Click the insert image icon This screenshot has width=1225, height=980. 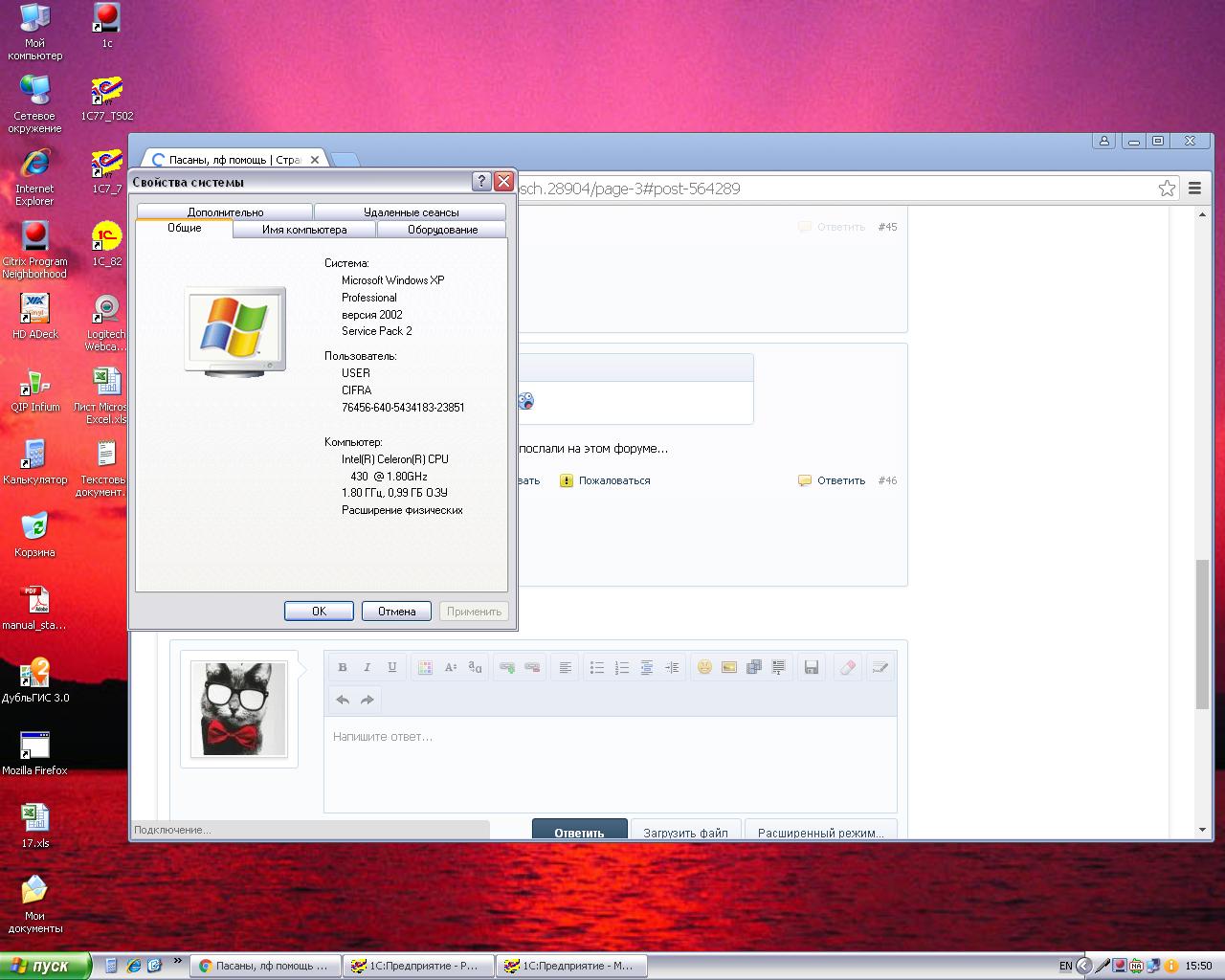729,667
